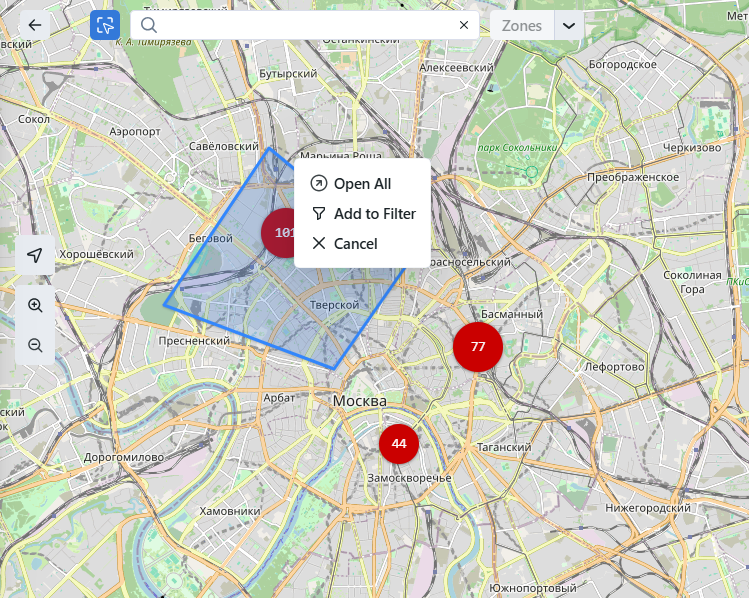Screen dimensions: 749x598
Task: Clear the search field with X
Action: coord(464,26)
